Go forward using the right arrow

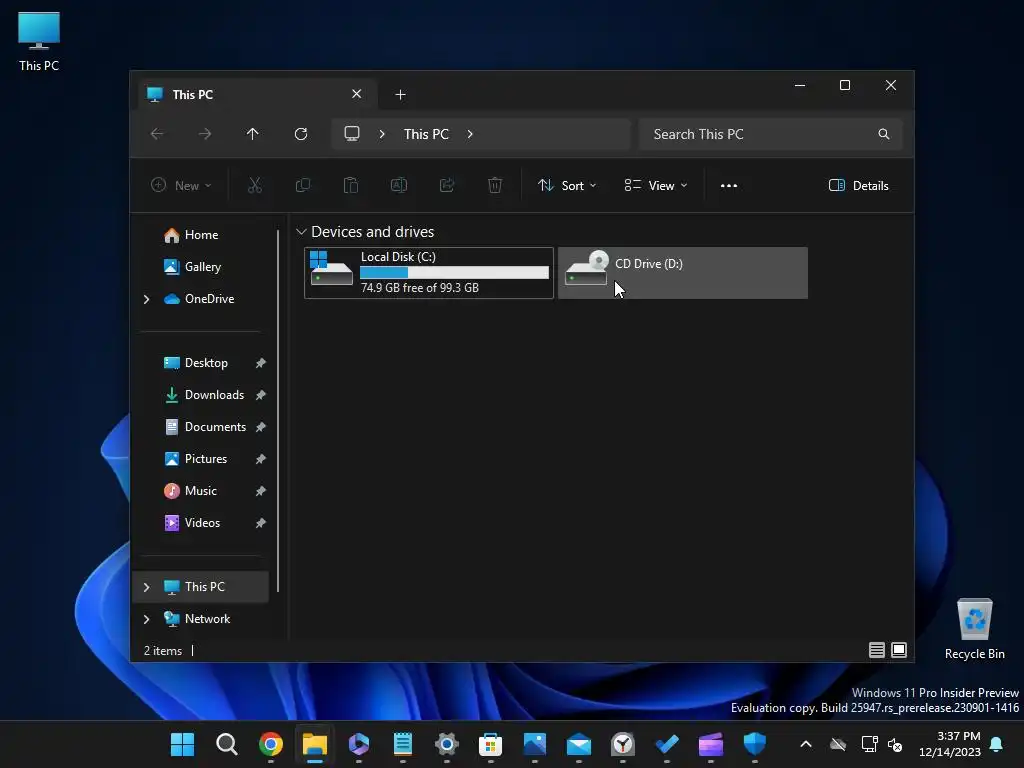[x=204, y=134]
